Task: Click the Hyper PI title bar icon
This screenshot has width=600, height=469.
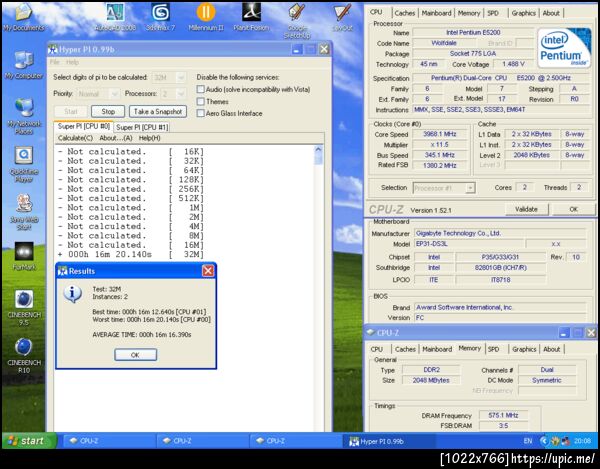Action: click(x=53, y=49)
